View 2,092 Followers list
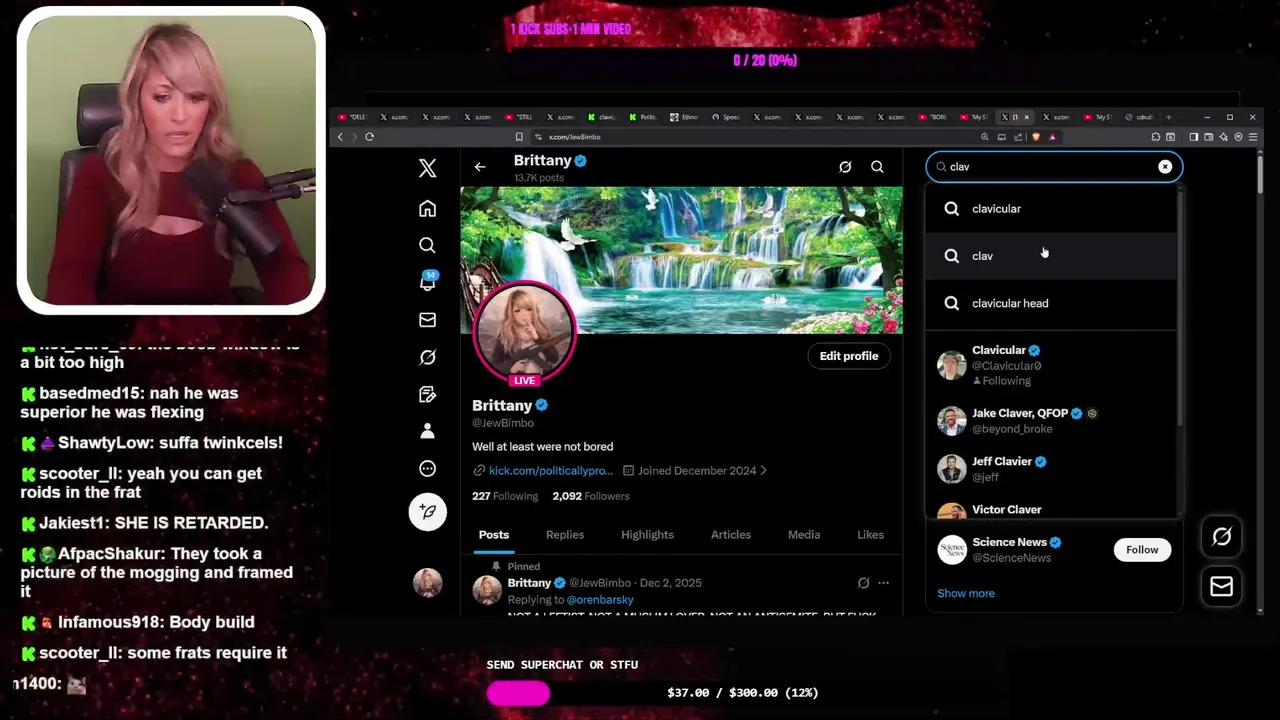 point(591,496)
